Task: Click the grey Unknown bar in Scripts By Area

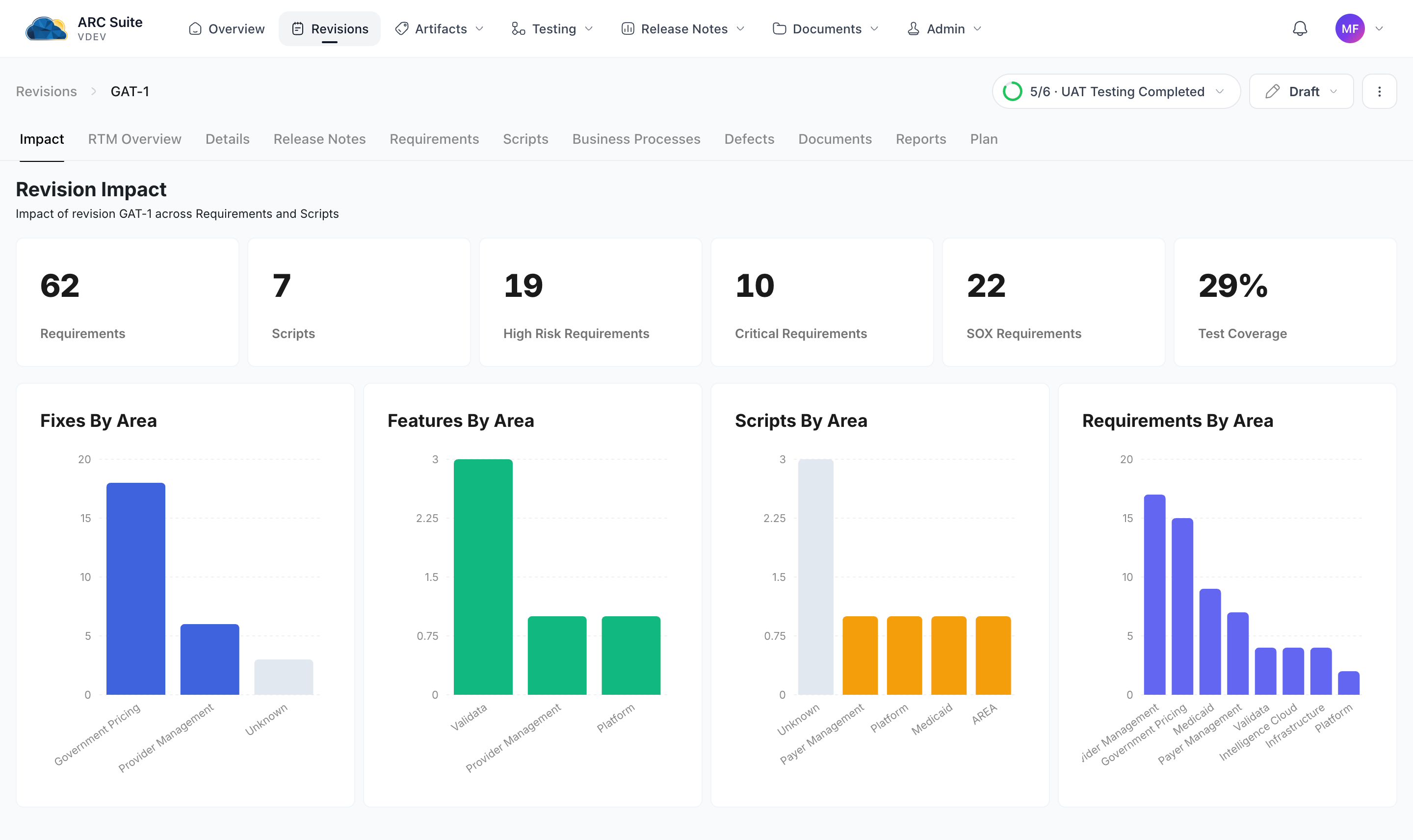Action: 815,577
